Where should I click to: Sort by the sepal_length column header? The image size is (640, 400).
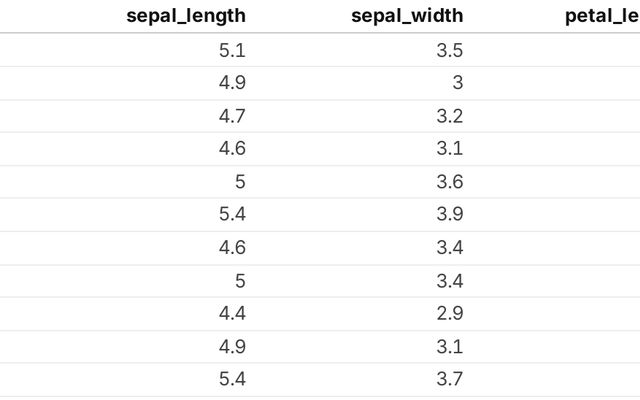click(186, 16)
